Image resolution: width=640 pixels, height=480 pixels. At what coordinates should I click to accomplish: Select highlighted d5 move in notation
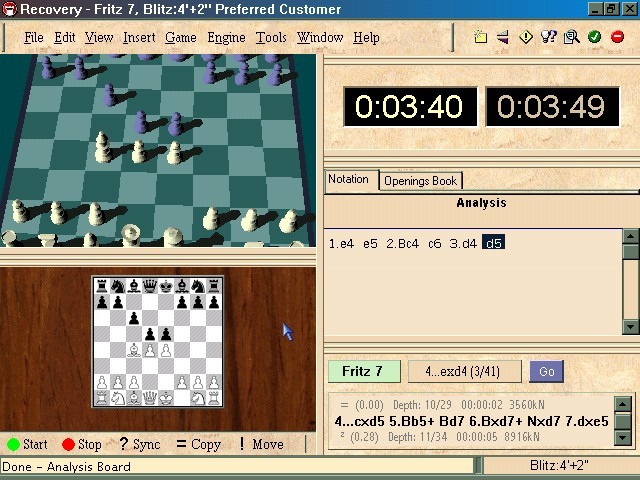[x=493, y=242]
